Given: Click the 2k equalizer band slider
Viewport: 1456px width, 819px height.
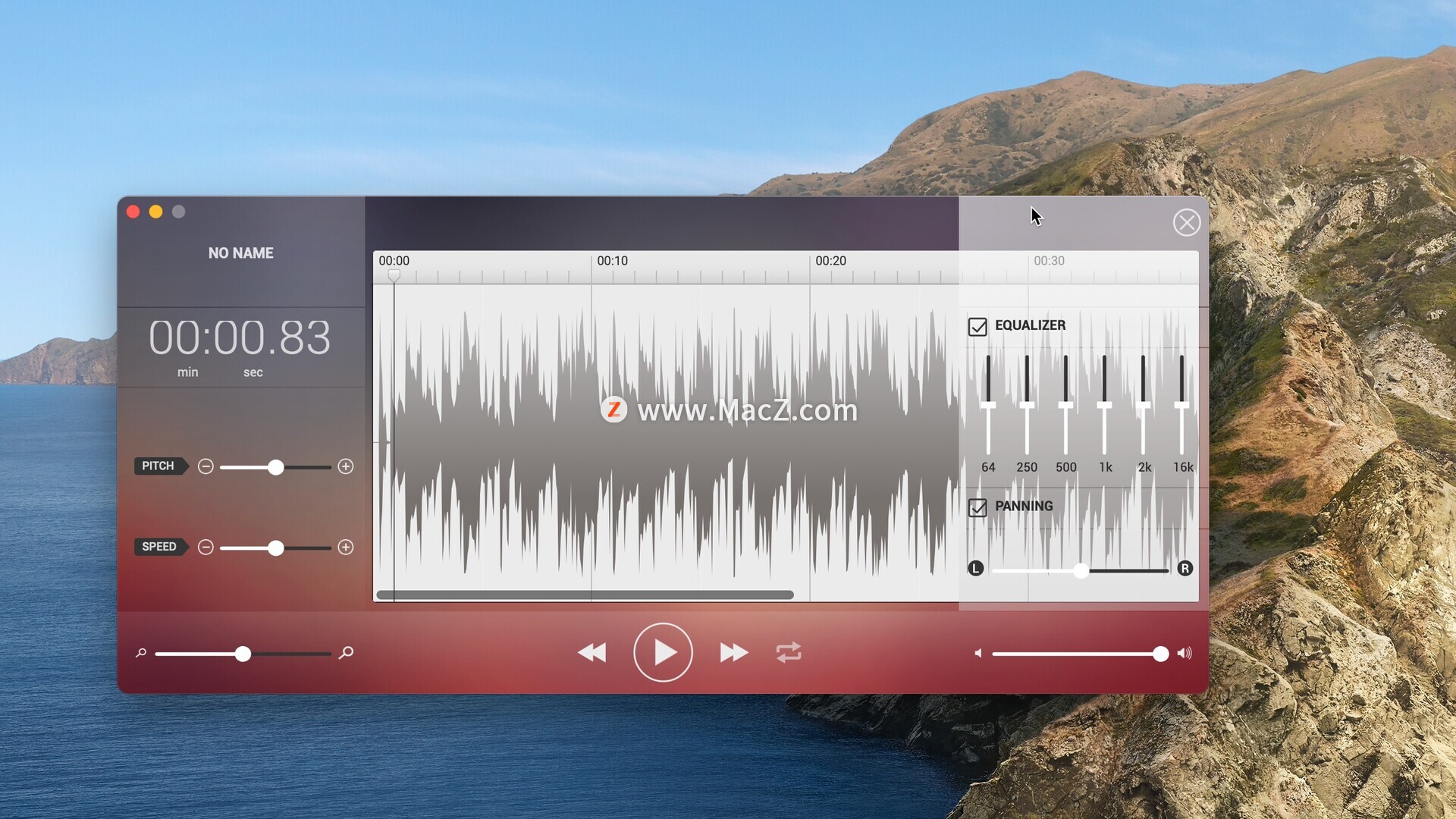Looking at the screenshot, I should [x=1143, y=406].
